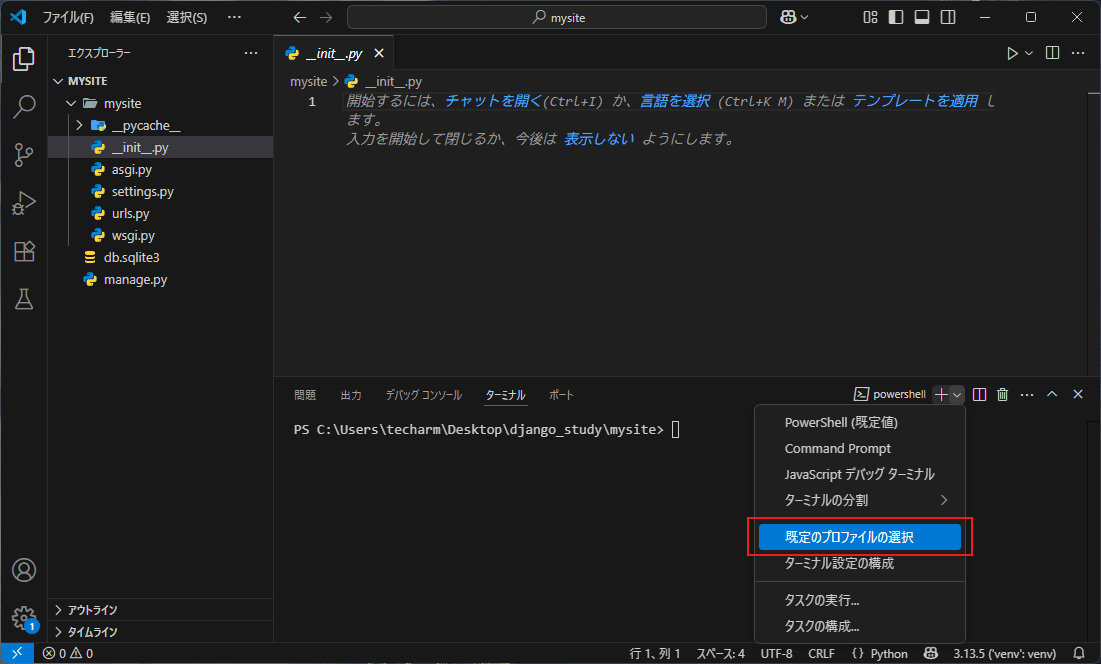The width and height of the screenshot is (1101, 664).
Task: Create a new terminal with plus icon
Action: click(941, 394)
